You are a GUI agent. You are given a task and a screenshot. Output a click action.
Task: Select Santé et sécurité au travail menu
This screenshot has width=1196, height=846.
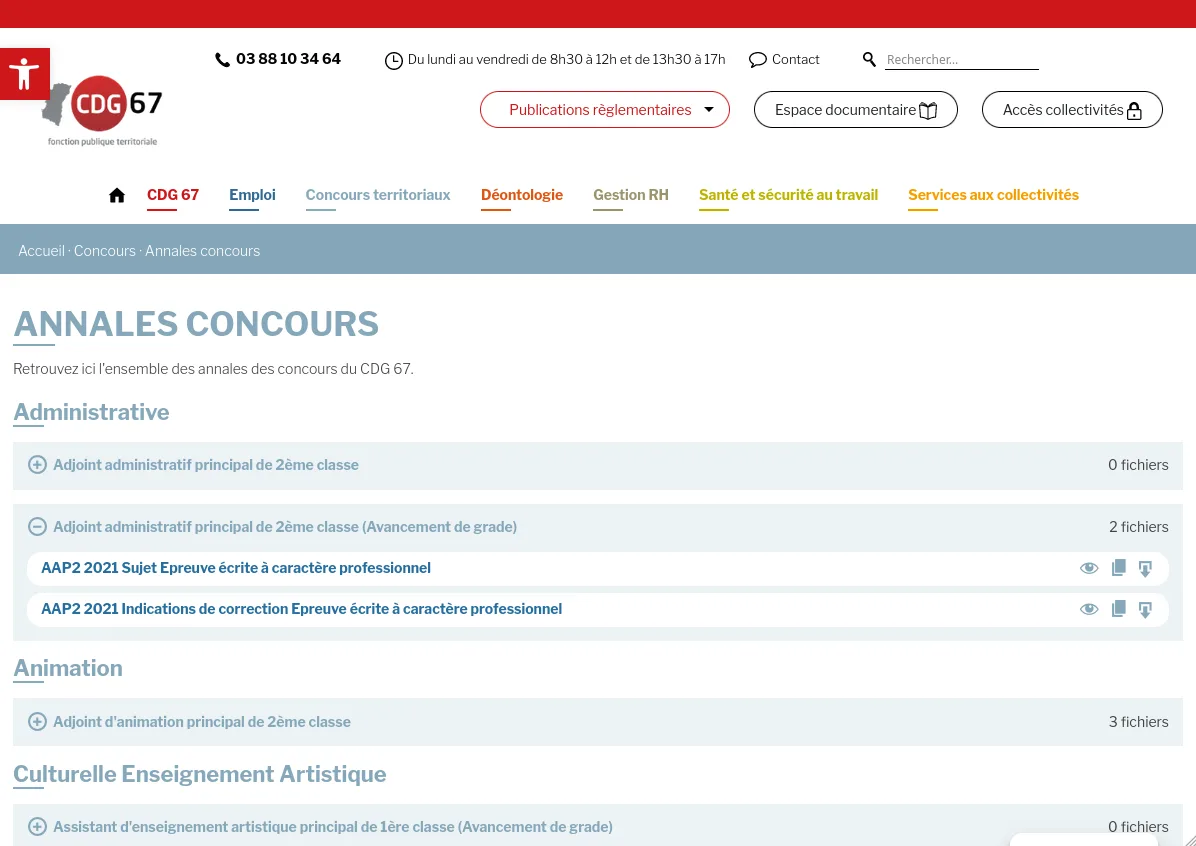[789, 195]
